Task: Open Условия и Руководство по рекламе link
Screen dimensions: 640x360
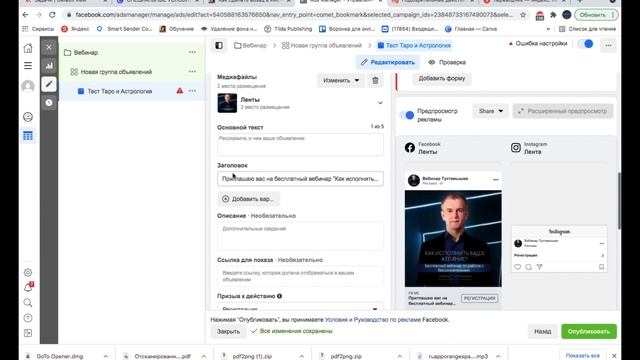Action: point(373,320)
